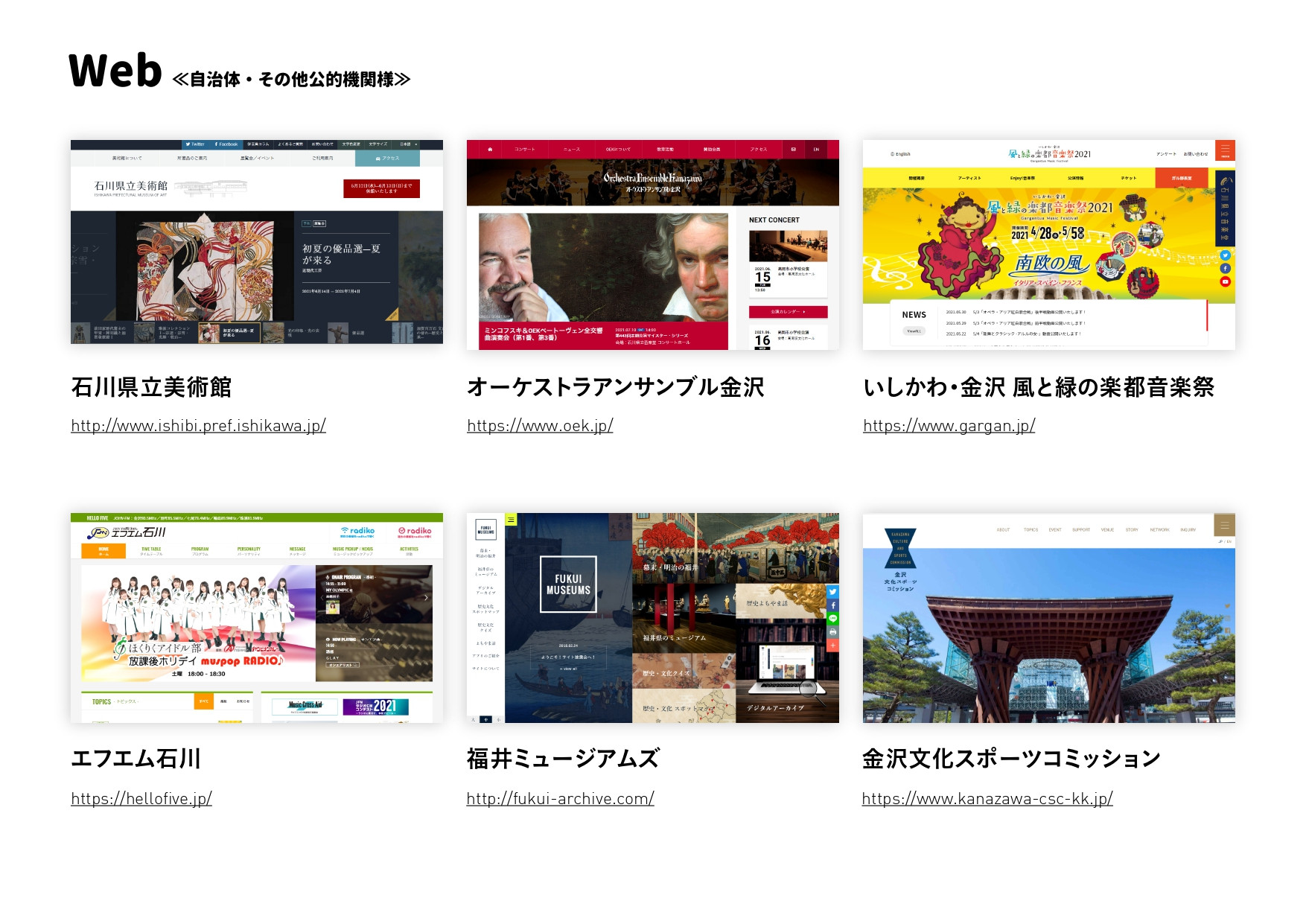Open the hamburger menu on 楽都音楽祭 top right
The image size is (1306, 924).
[1224, 150]
